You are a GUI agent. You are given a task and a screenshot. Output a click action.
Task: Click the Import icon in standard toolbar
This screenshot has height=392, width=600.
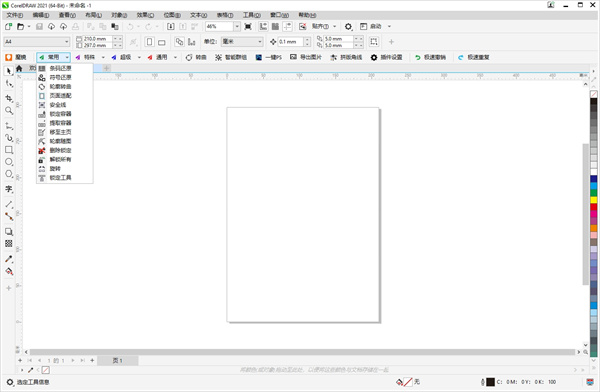coord(171,26)
